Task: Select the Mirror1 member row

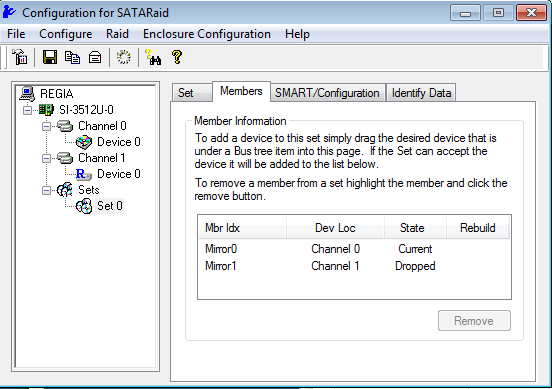Action: (354, 266)
